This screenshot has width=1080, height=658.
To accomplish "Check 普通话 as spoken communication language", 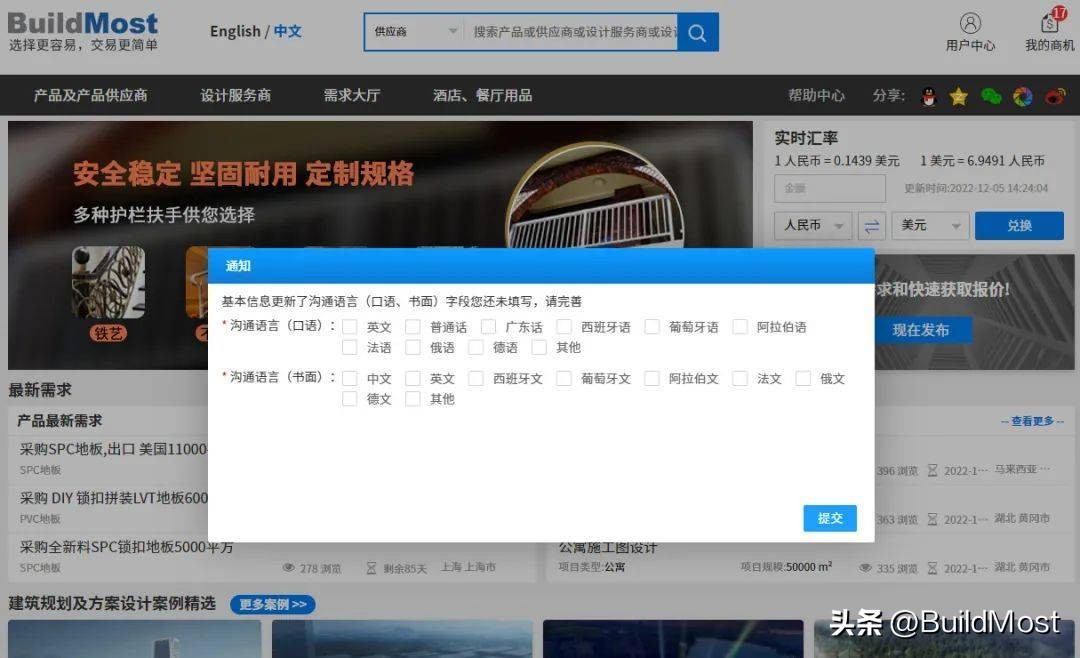I will [413, 326].
